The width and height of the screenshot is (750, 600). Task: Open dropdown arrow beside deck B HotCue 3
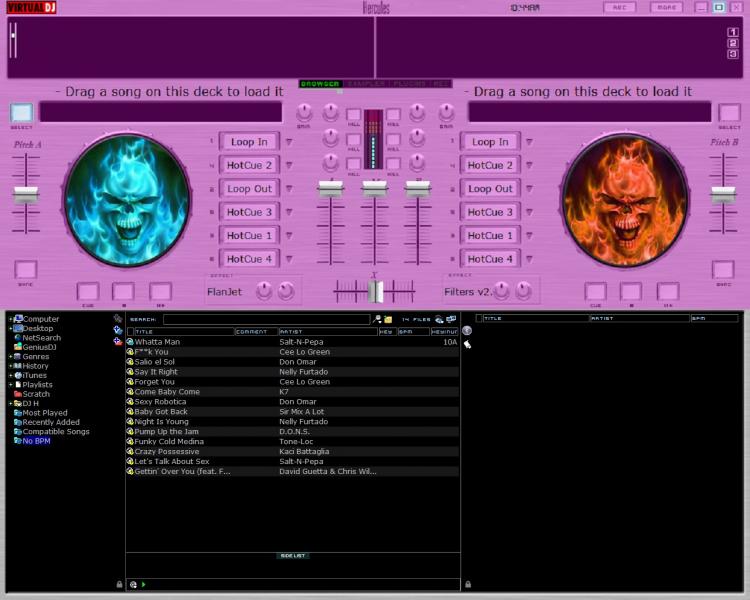coord(529,212)
